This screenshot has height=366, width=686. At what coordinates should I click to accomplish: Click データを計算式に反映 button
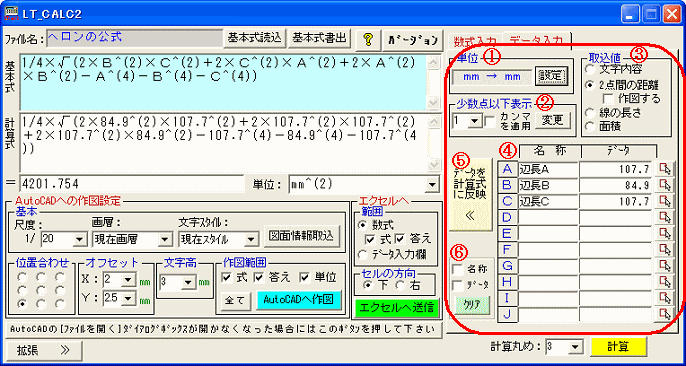(472, 194)
